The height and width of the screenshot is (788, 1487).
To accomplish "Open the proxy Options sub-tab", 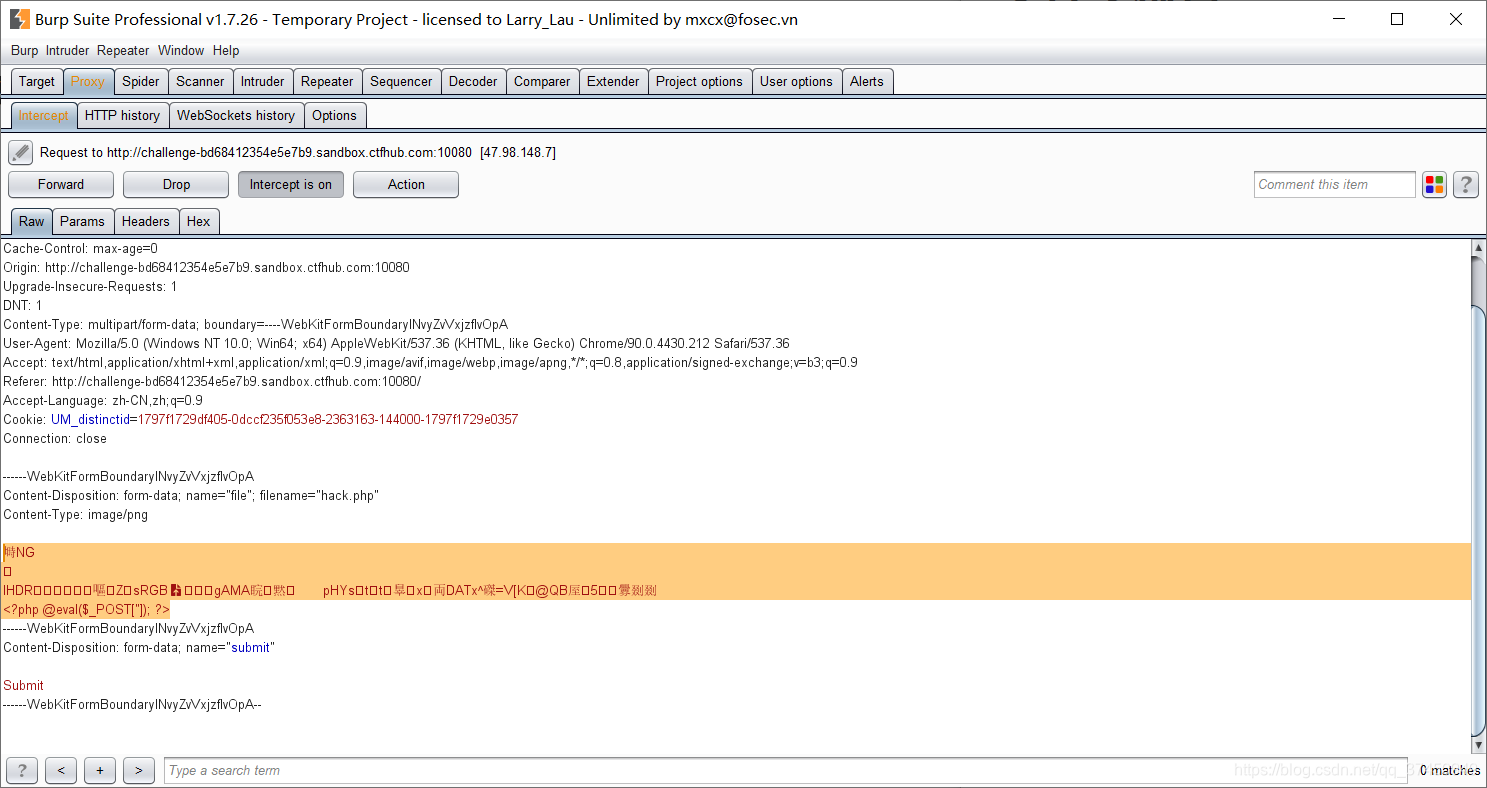I will pyautogui.click(x=334, y=115).
